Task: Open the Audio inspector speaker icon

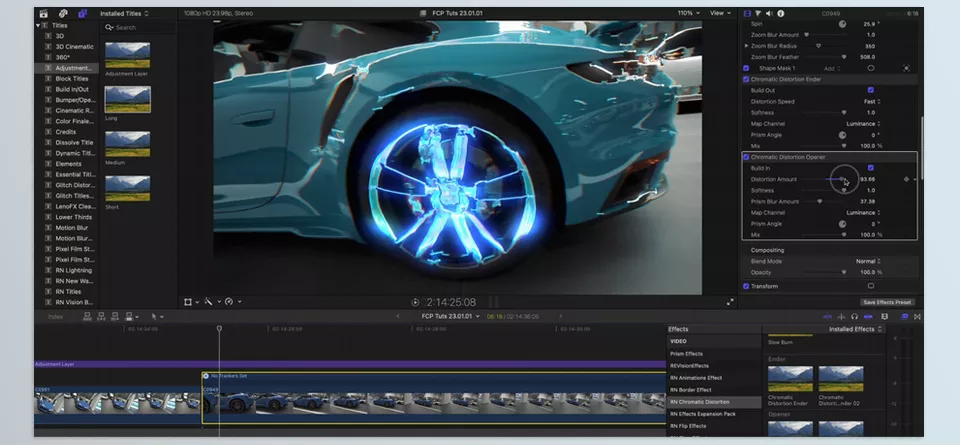Action: pyautogui.click(x=769, y=13)
